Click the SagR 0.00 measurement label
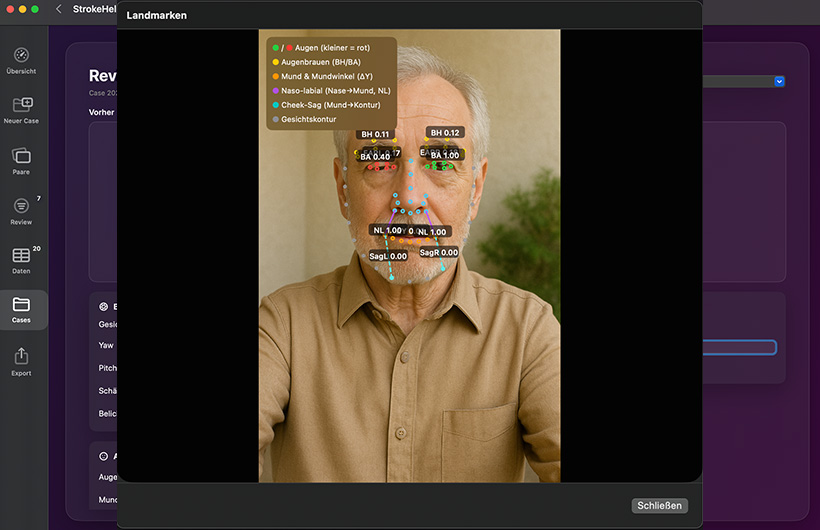820x530 pixels. pyautogui.click(x=439, y=253)
